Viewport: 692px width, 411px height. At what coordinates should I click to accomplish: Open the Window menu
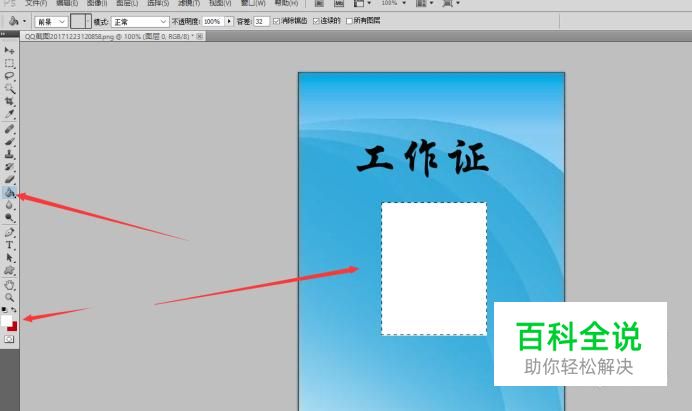point(253,3)
